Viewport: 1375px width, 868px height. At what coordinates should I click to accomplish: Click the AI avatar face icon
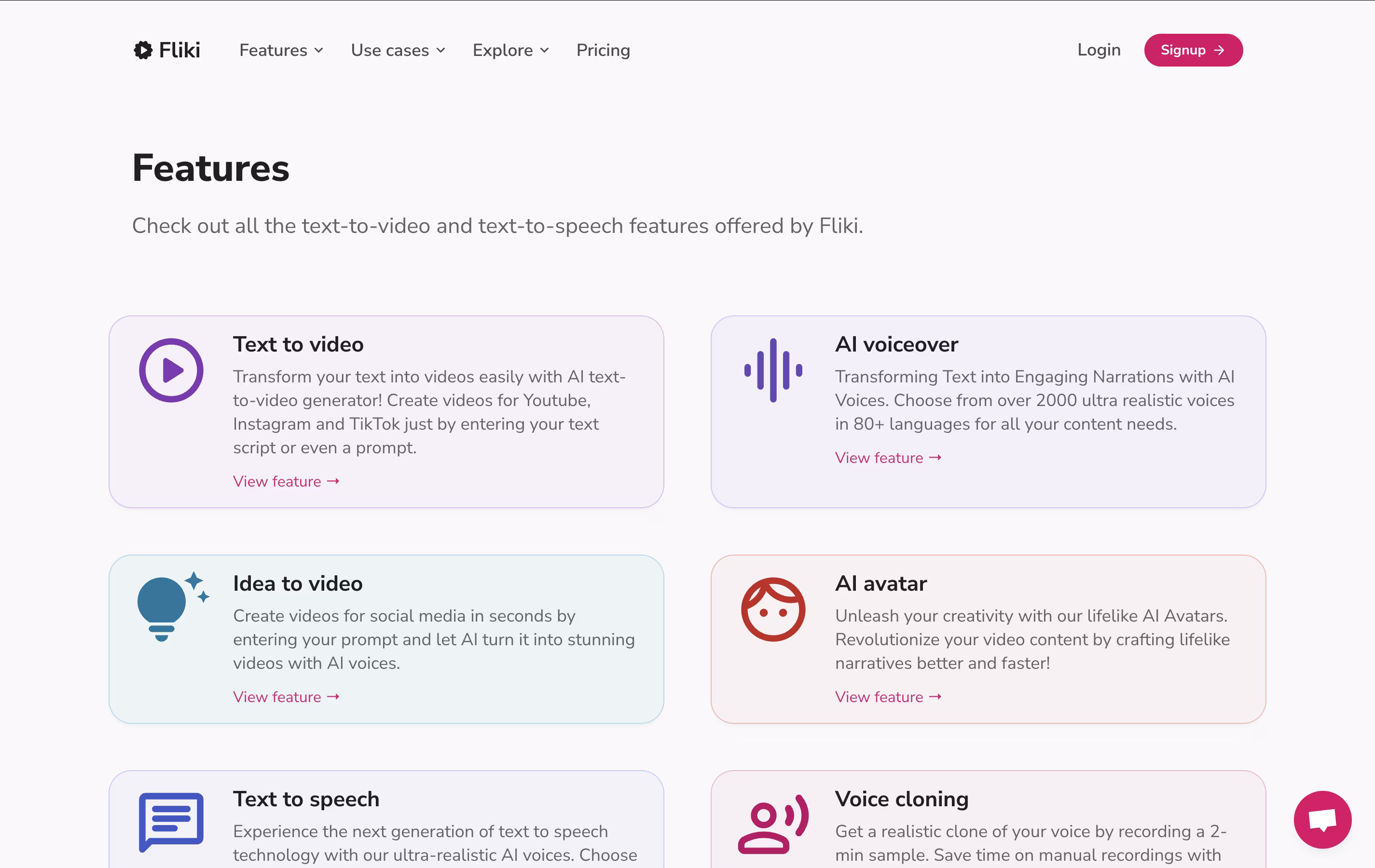pyautogui.click(x=773, y=610)
